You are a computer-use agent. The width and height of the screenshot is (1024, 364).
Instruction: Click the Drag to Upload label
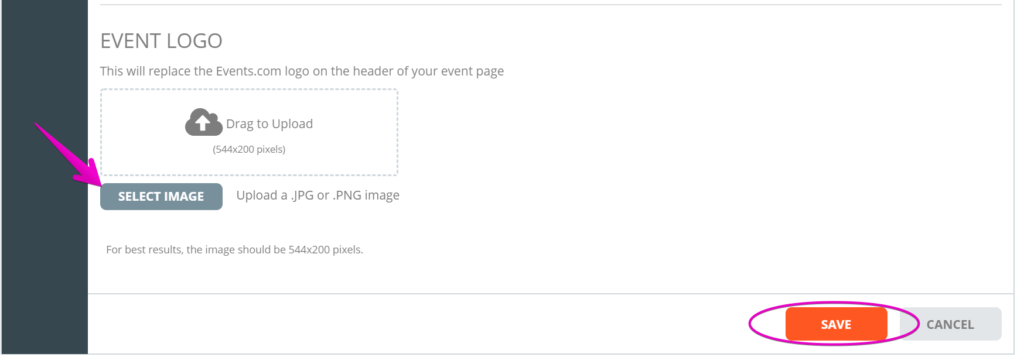click(270, 124)
